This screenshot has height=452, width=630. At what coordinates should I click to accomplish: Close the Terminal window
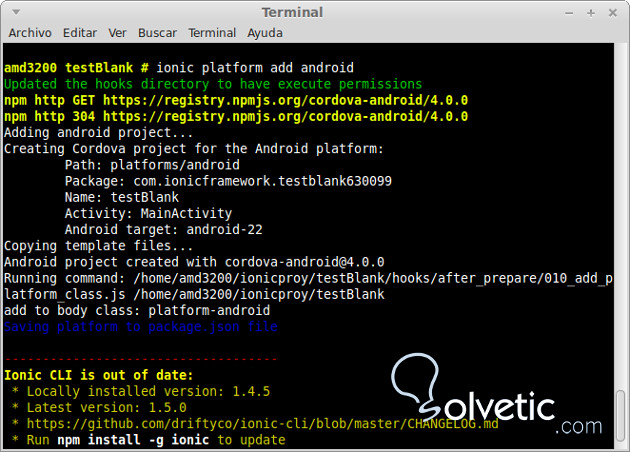coord(613,13)
